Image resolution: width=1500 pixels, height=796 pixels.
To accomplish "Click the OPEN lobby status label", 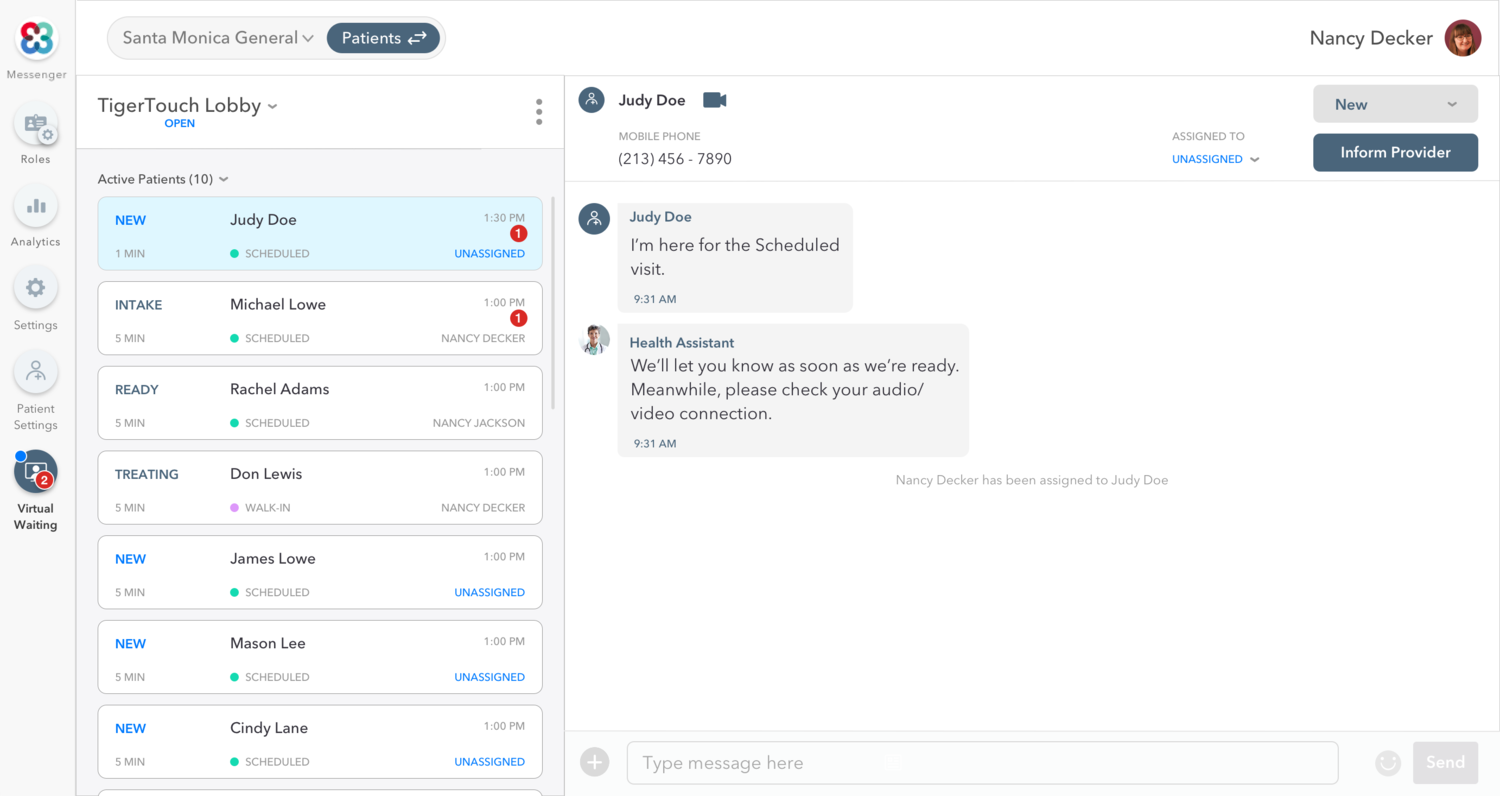I will click(180, 124).
